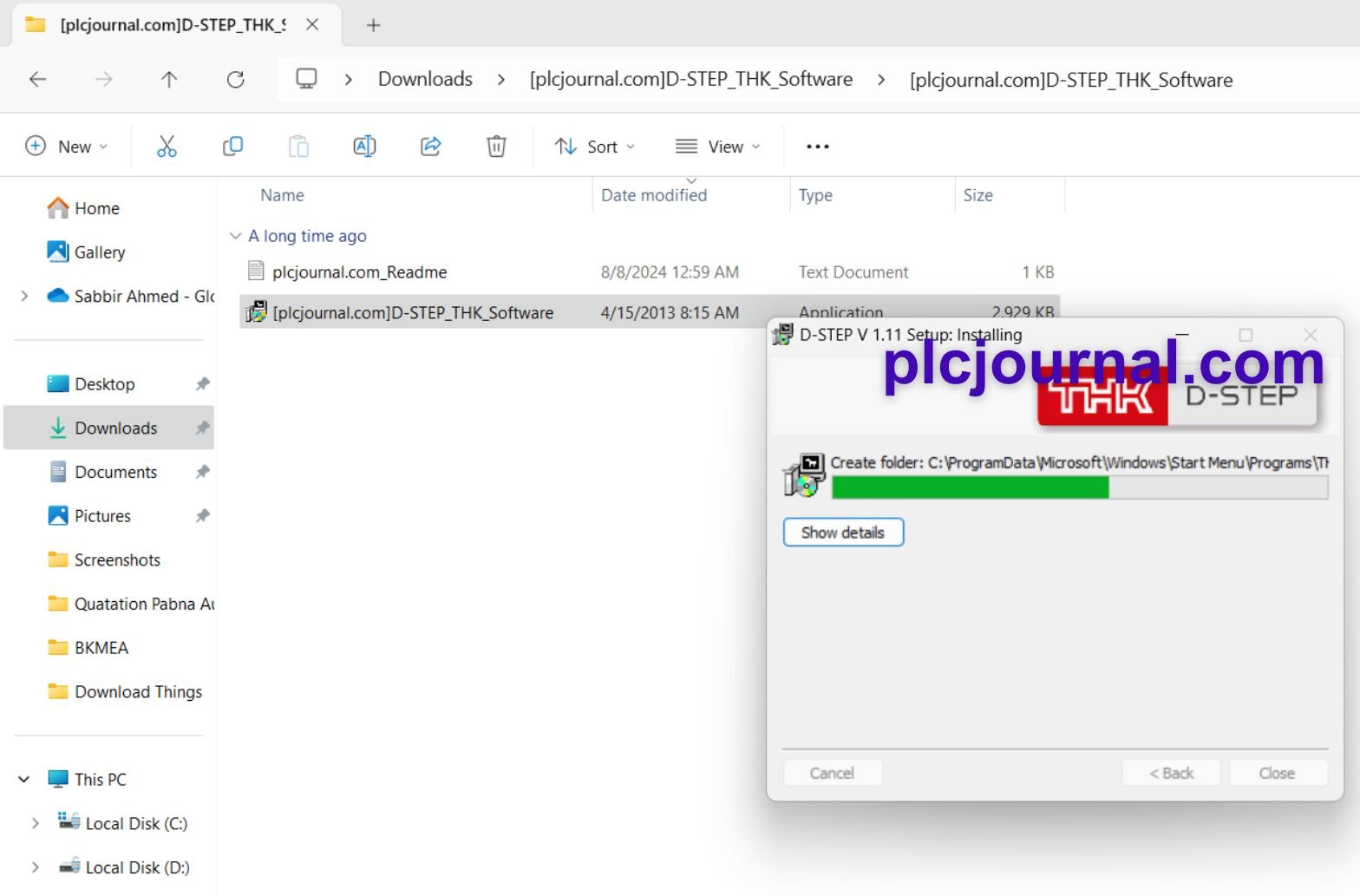Screen dimensions: 1360x896
Task: Click the Rename icon in toolbar
Action: [x=364, y=147]
